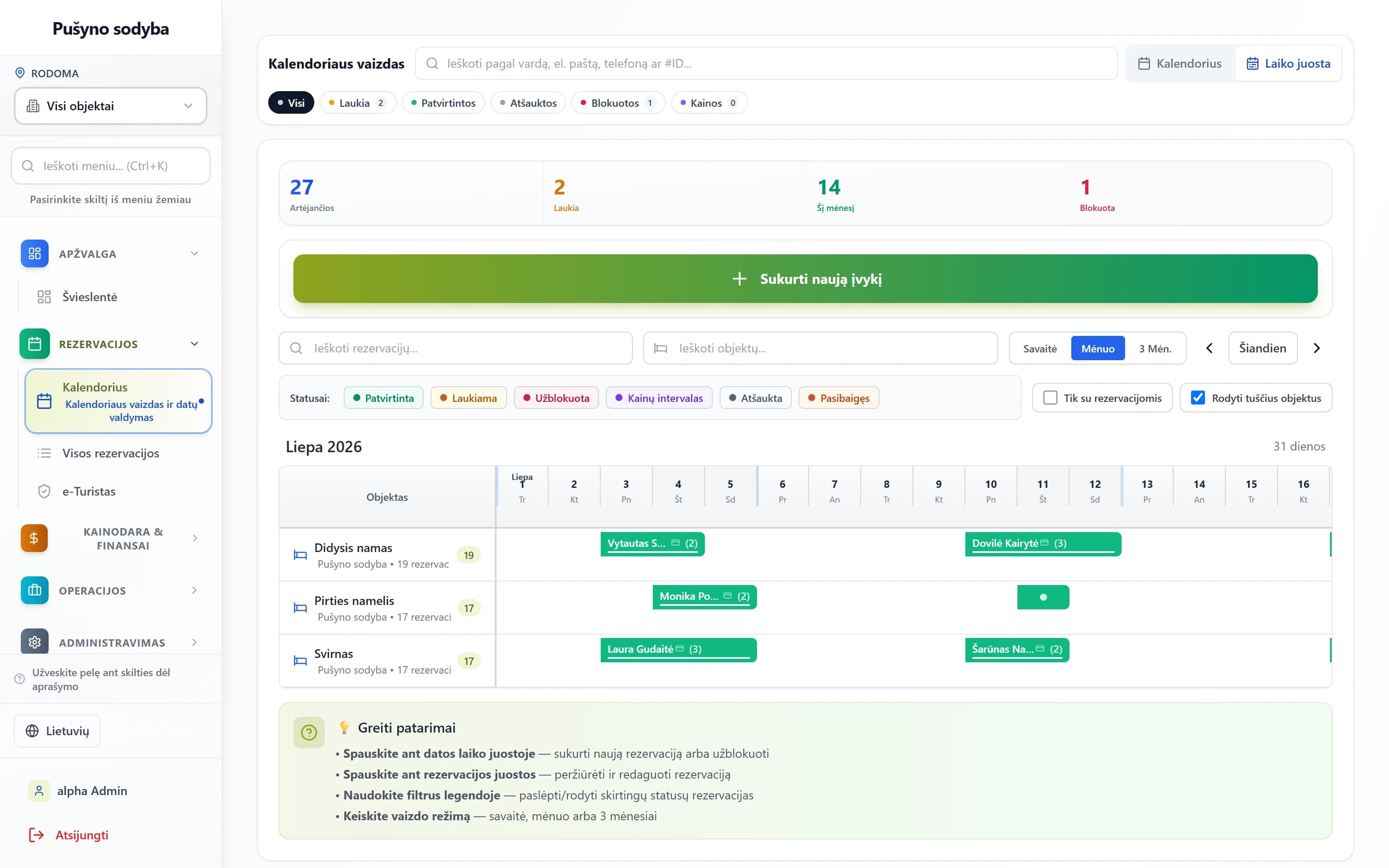Click the Sukurti naują įvykį button

pos(805,279)
